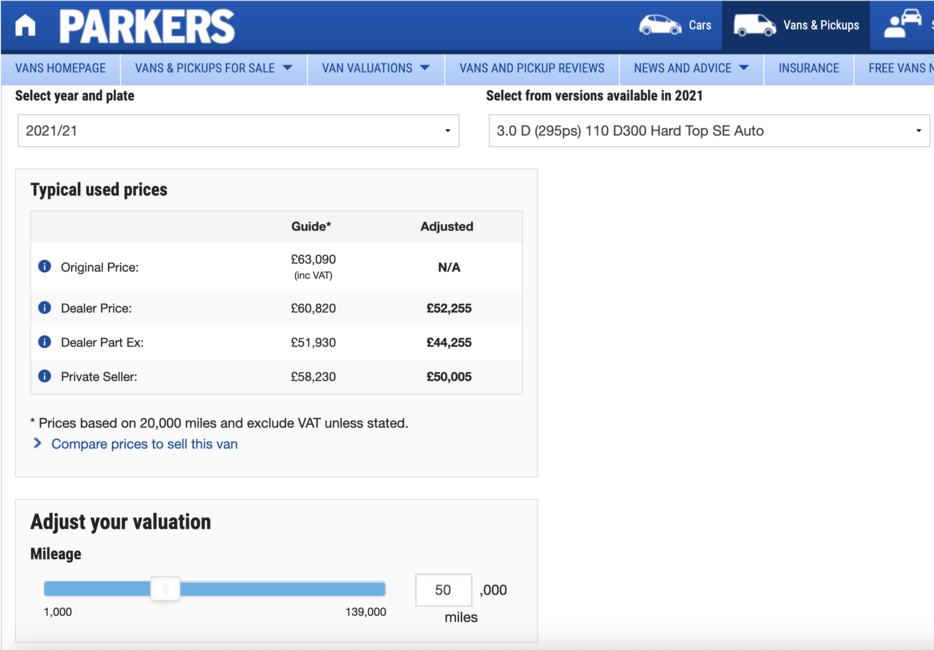This screenshot has width=934, height=650.
Task: Click the prices based on 20,000 miles note
Action: [219, 423]
